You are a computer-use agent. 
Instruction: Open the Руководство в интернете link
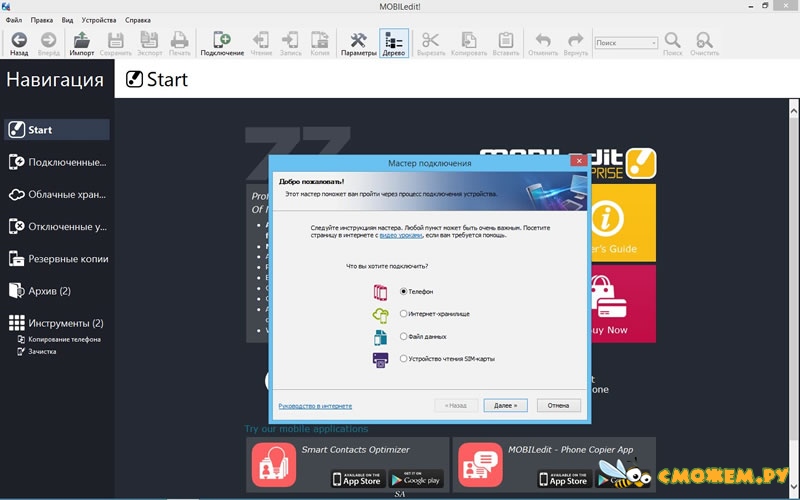tap(315, 406)
